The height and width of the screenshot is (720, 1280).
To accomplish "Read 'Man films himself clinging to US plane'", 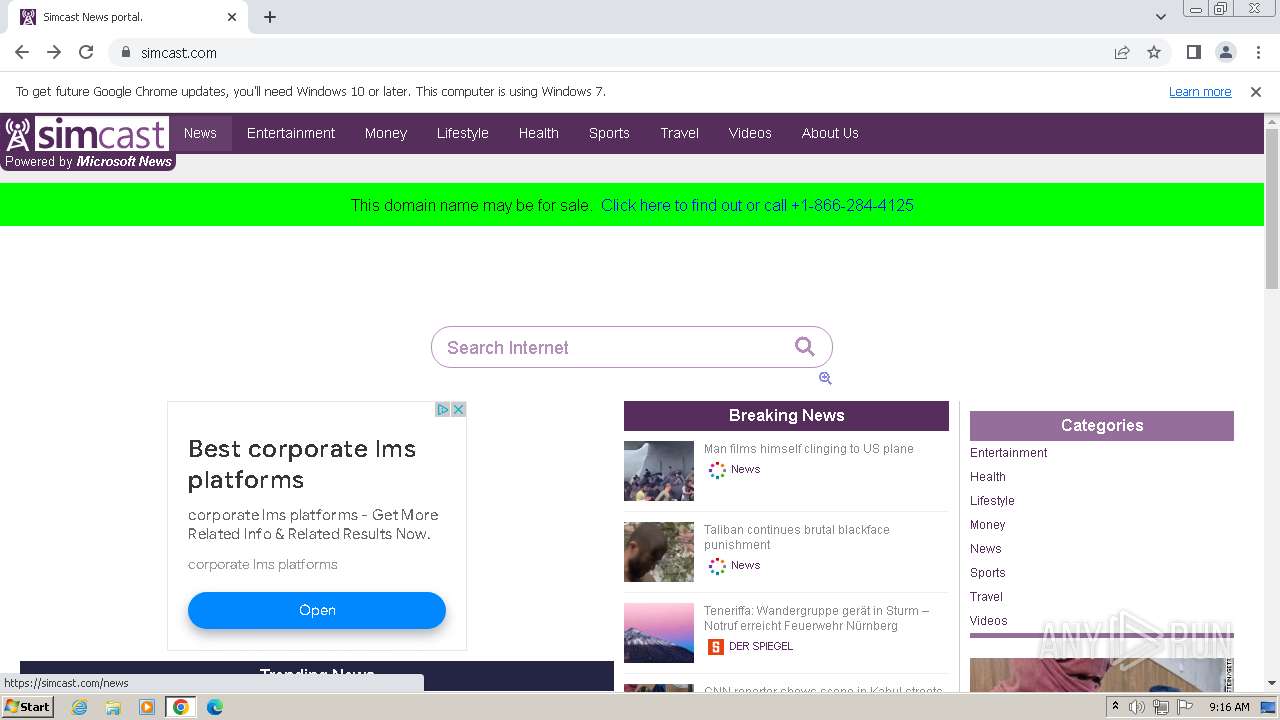I will coord(809,449).
